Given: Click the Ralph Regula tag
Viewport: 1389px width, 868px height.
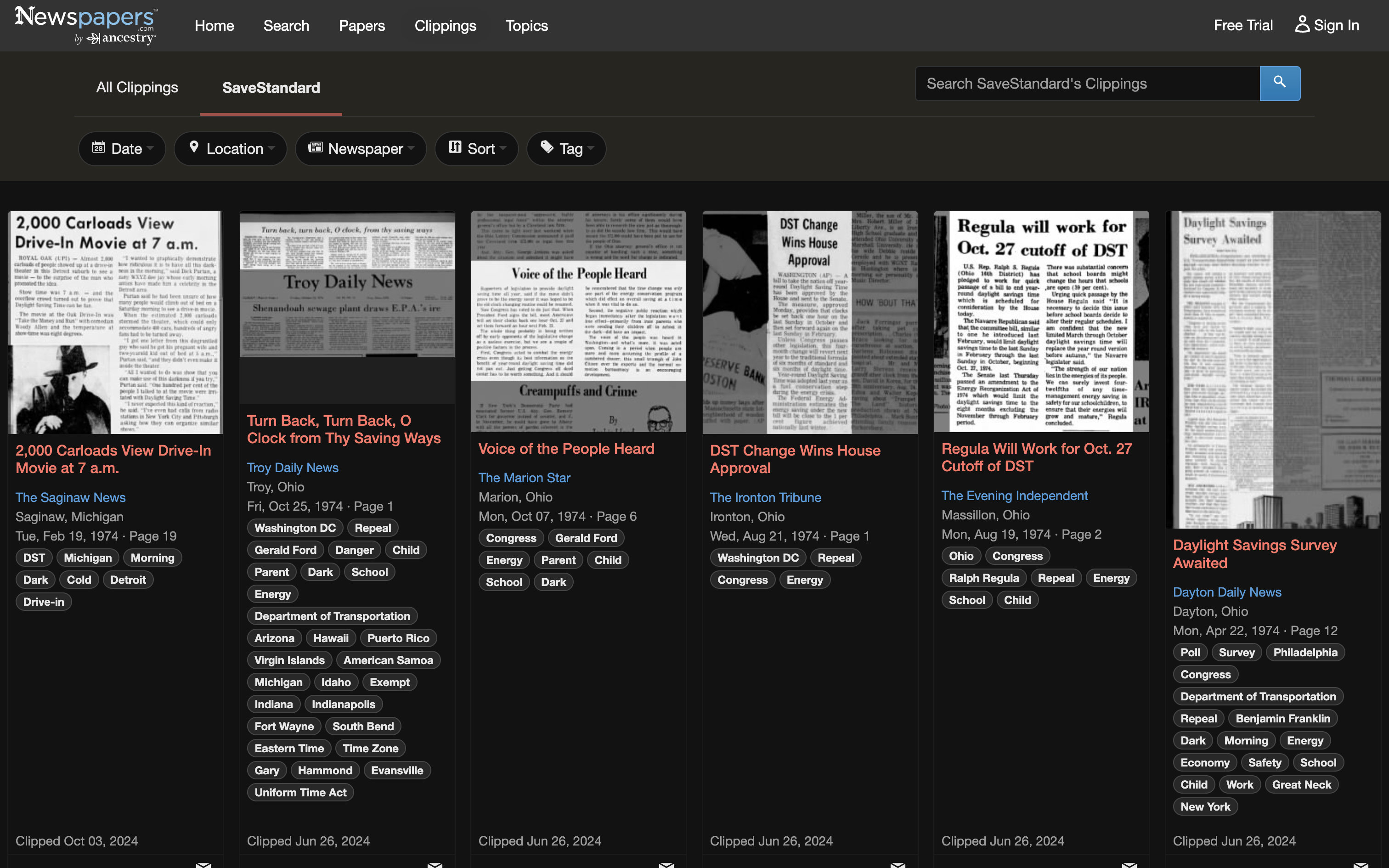Looking at the screenshot, I should (x=984, y=578).
